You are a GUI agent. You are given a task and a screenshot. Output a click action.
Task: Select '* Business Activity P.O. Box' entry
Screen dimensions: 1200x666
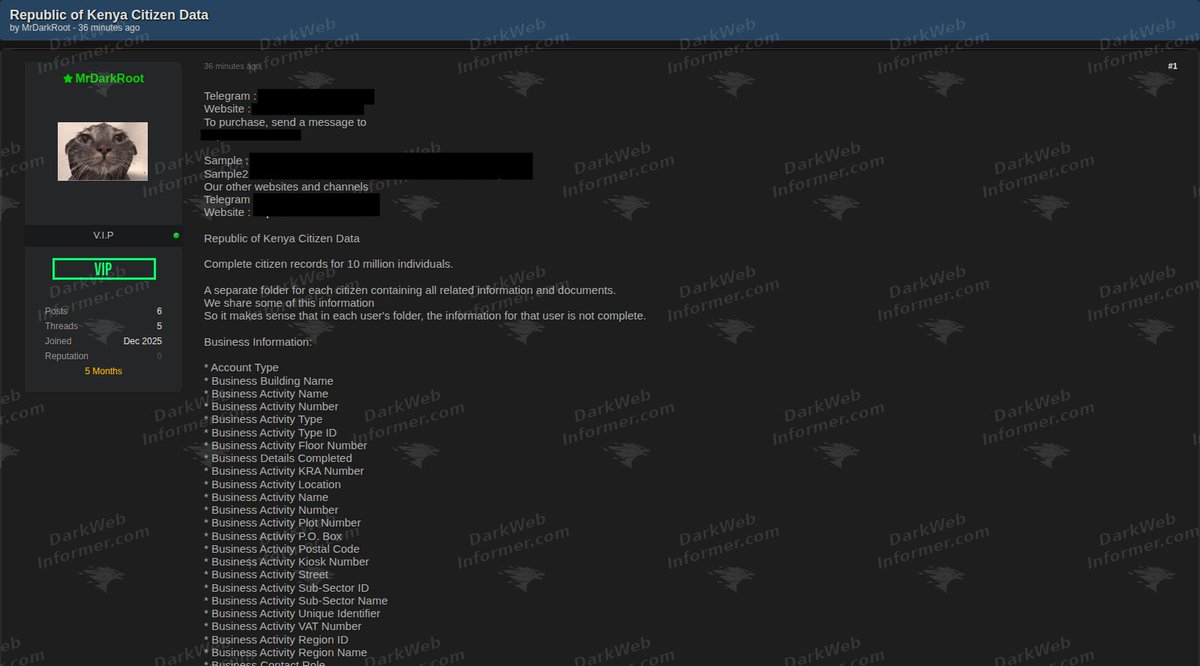[x=273, y=536]
